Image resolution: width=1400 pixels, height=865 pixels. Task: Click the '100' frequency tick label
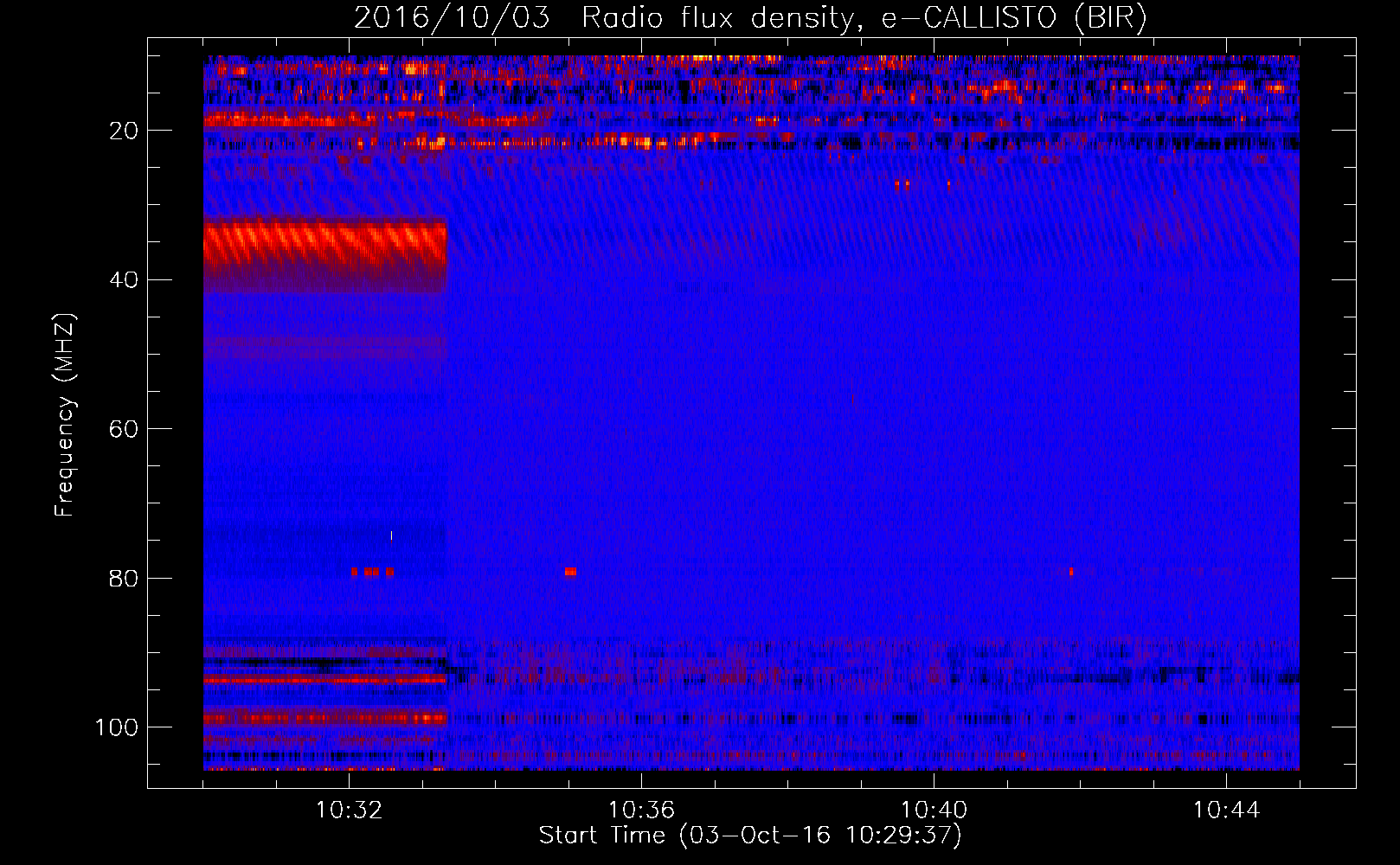click(x=117, y=727)
